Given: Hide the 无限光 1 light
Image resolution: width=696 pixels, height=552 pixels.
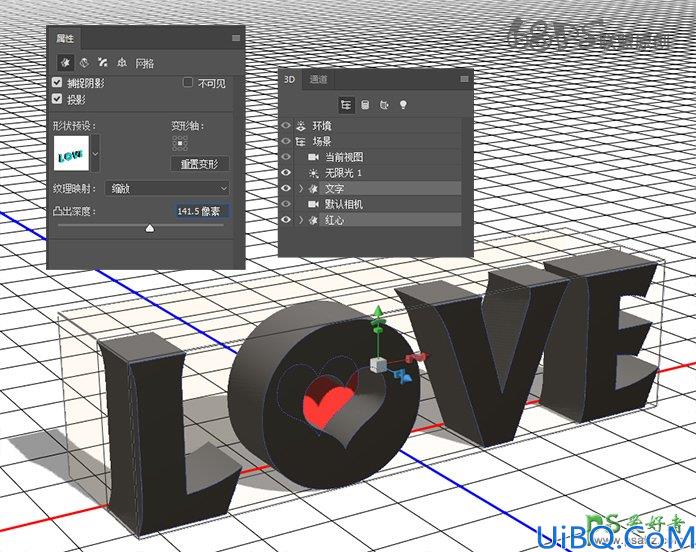Looking at the screenshot, I should pos(286,173).
